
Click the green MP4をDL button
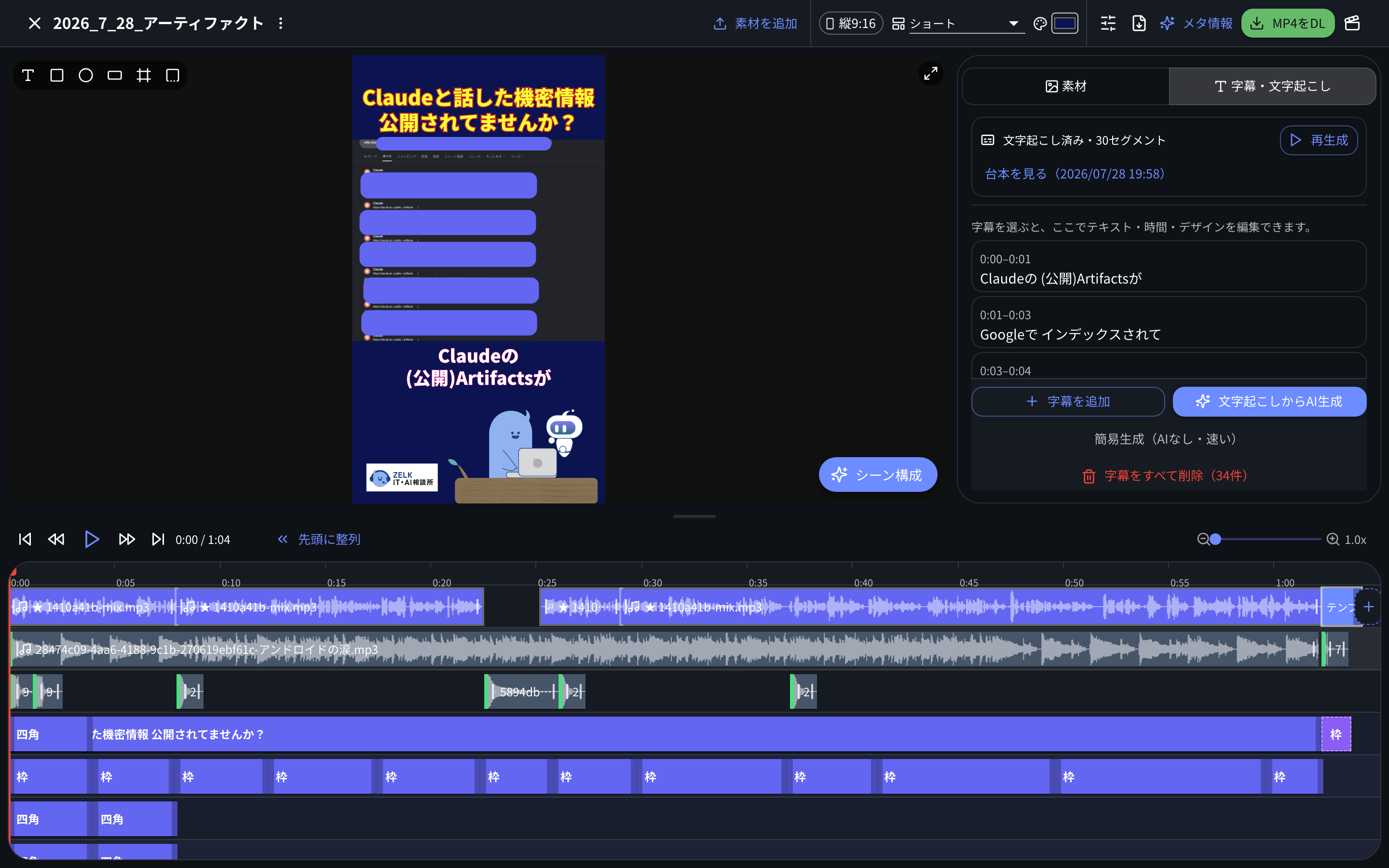(x=1287, y=24)
